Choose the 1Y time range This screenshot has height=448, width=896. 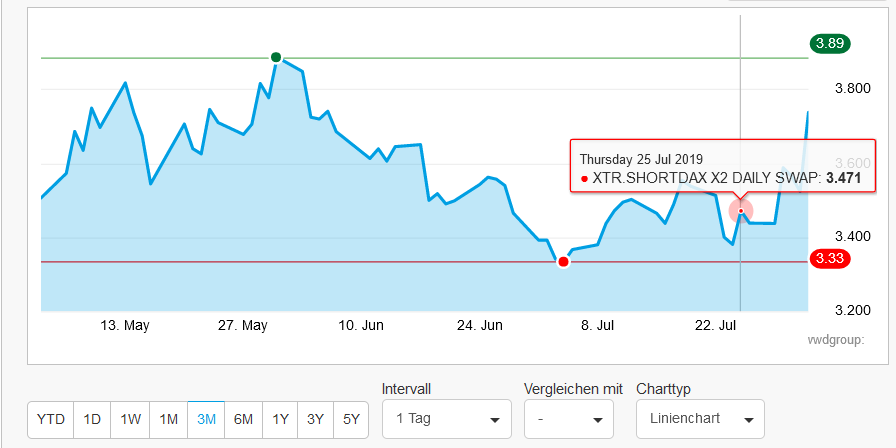[280, 420]
